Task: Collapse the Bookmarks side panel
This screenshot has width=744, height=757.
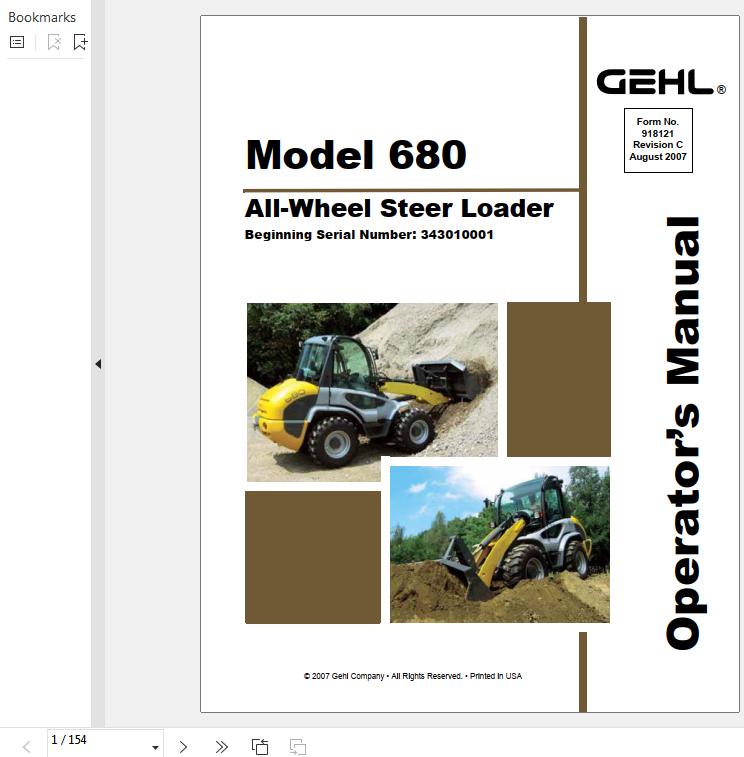Action: [98, 364]
